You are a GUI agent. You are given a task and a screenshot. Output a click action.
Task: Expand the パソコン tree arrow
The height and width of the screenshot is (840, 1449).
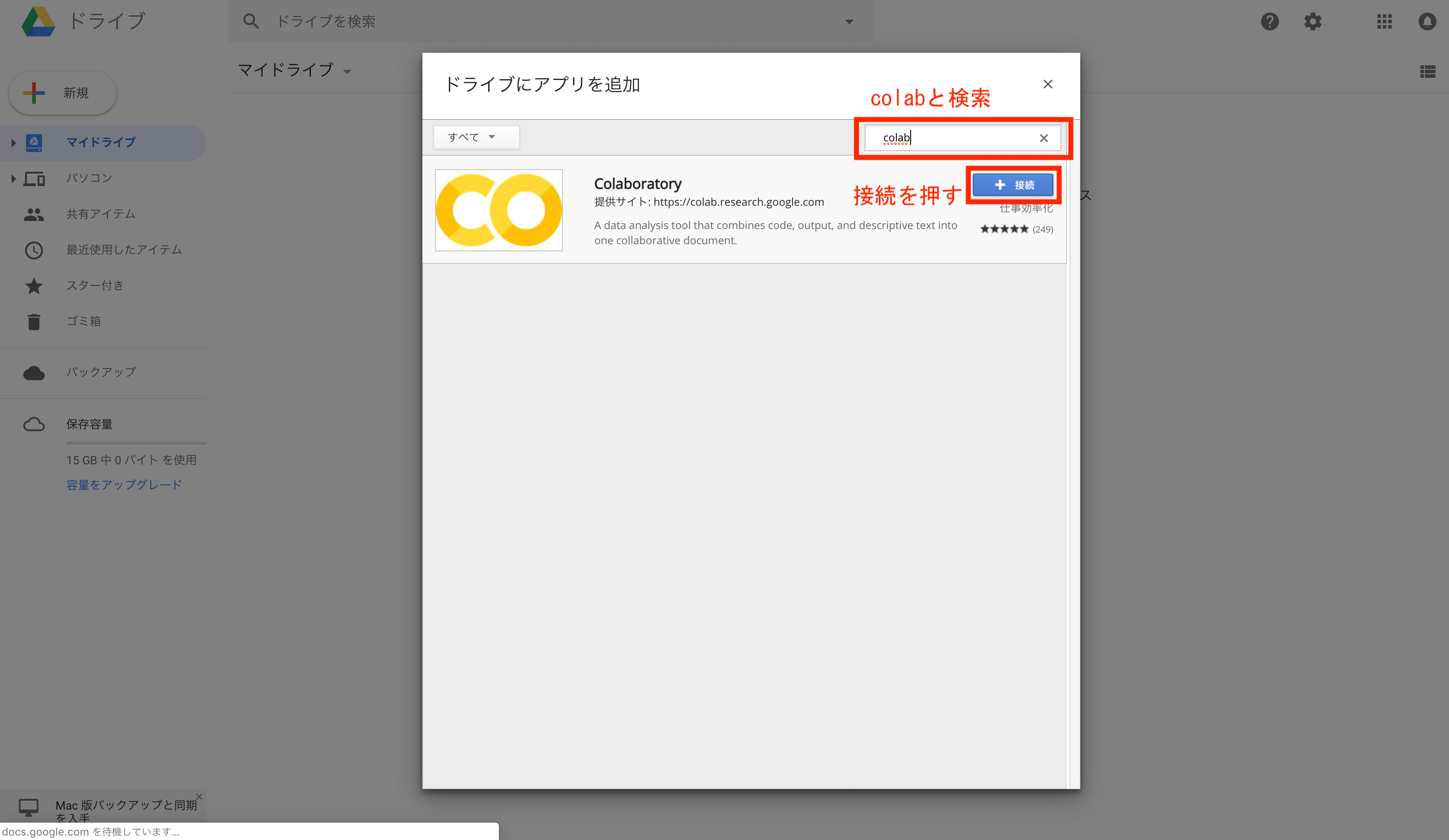[13, 178]
